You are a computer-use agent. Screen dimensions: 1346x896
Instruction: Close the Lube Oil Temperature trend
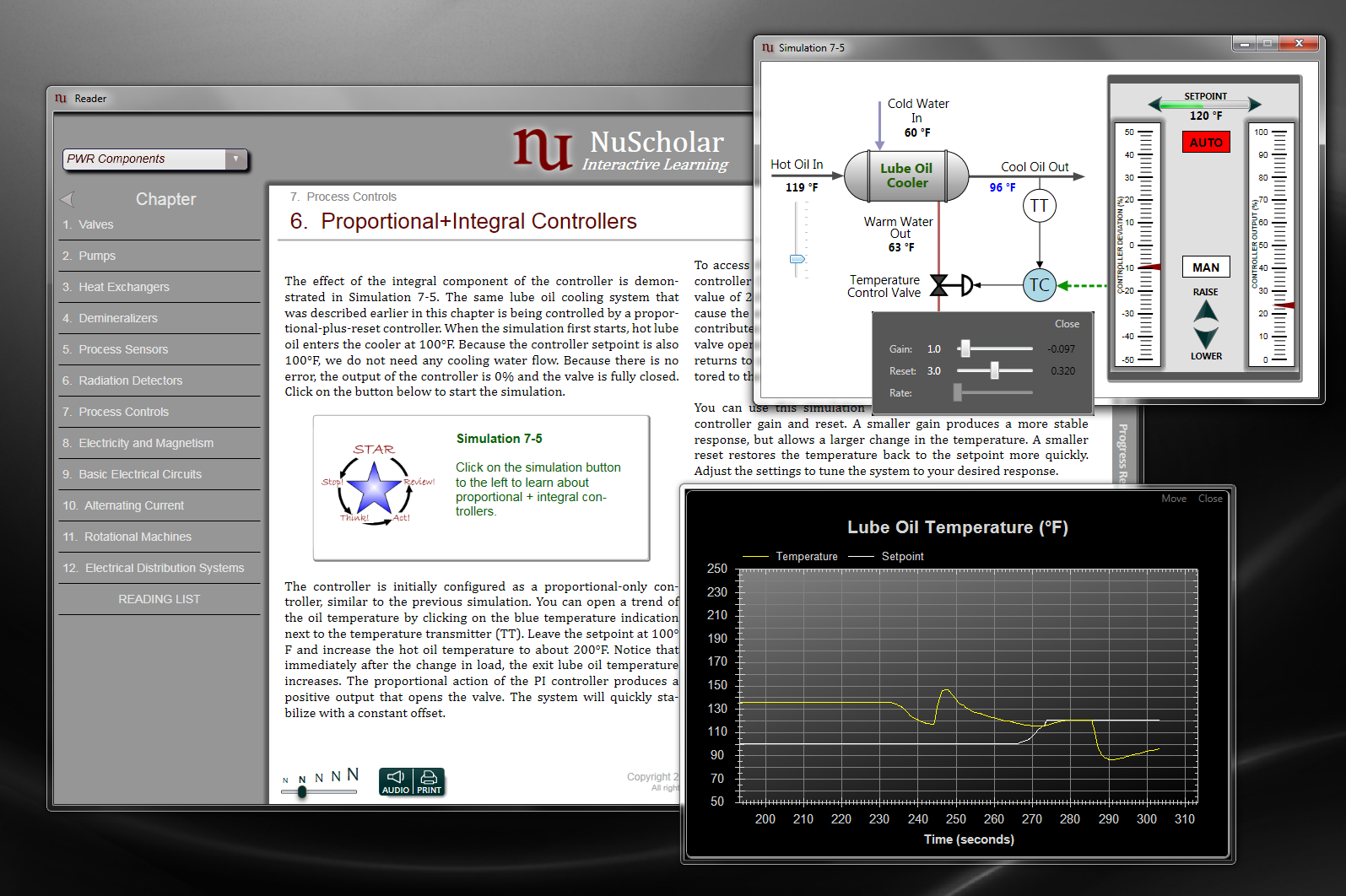[x=1210, y=499]
